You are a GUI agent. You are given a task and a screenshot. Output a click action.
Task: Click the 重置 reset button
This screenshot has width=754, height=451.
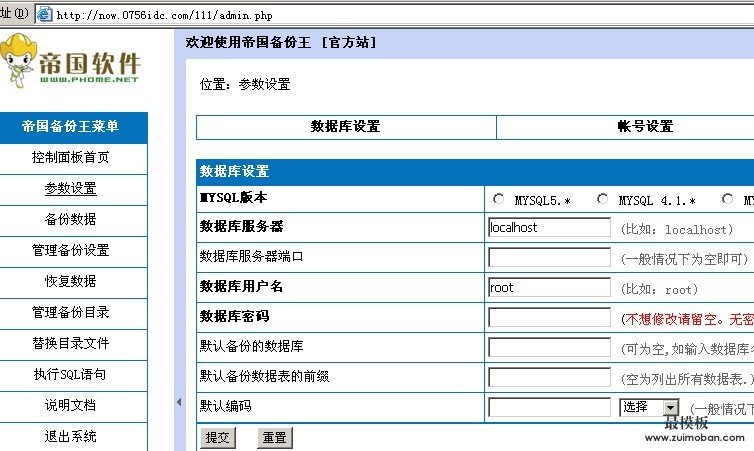pyautogui.click(x=275, y=438)
